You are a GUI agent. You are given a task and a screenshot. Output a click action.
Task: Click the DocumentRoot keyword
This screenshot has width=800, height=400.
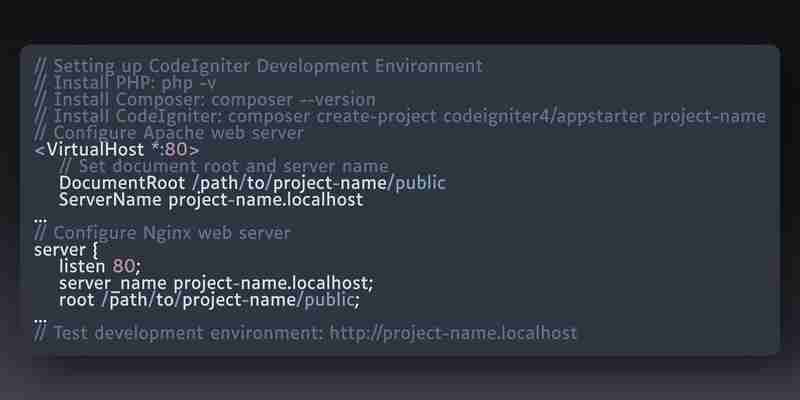click(122, 183)
